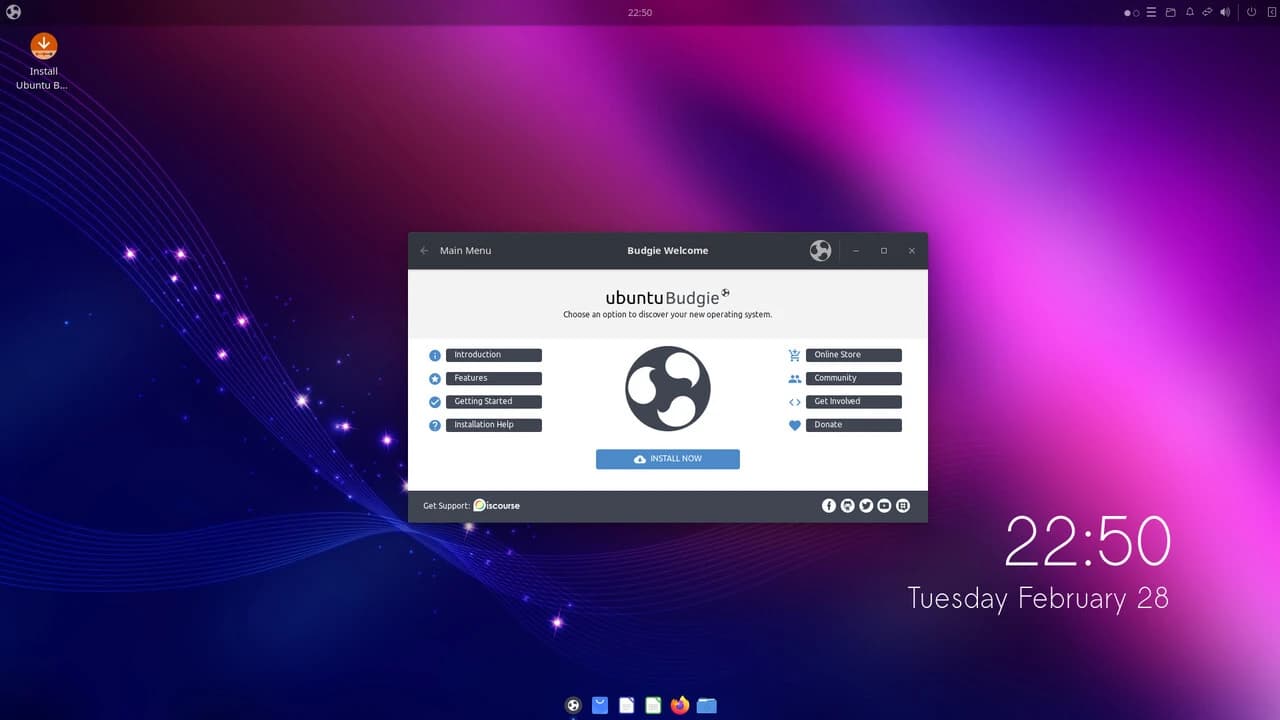
Task: Launch LibreOffice Calc from the dock
Action: coord(652,705)
